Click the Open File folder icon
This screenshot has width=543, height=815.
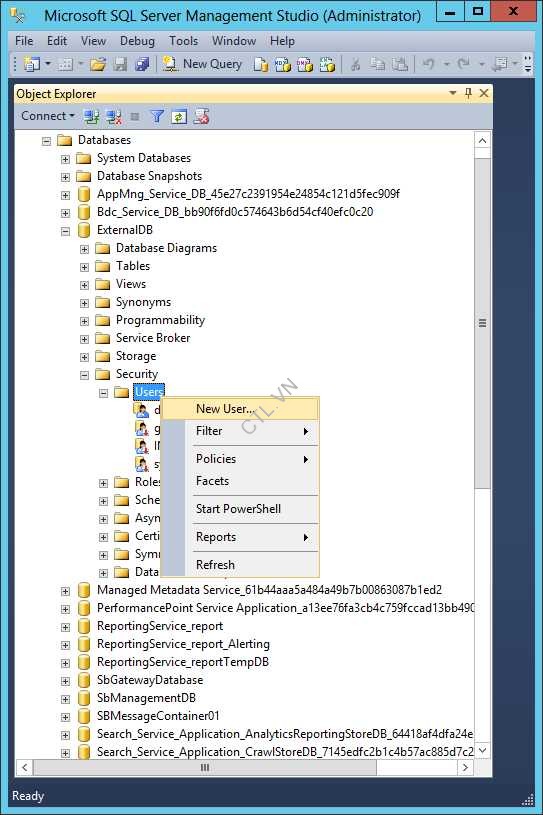(x=98, y=64)
